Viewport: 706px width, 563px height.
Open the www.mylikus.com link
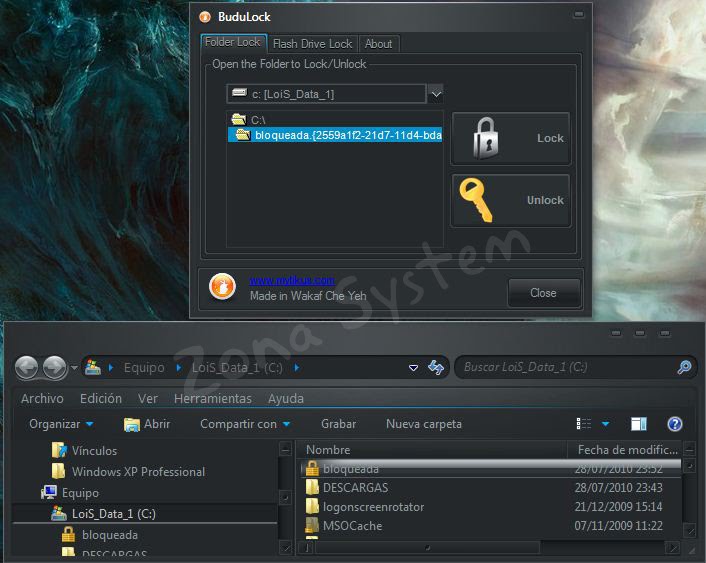pyautogui.click(x=292, y=281)
